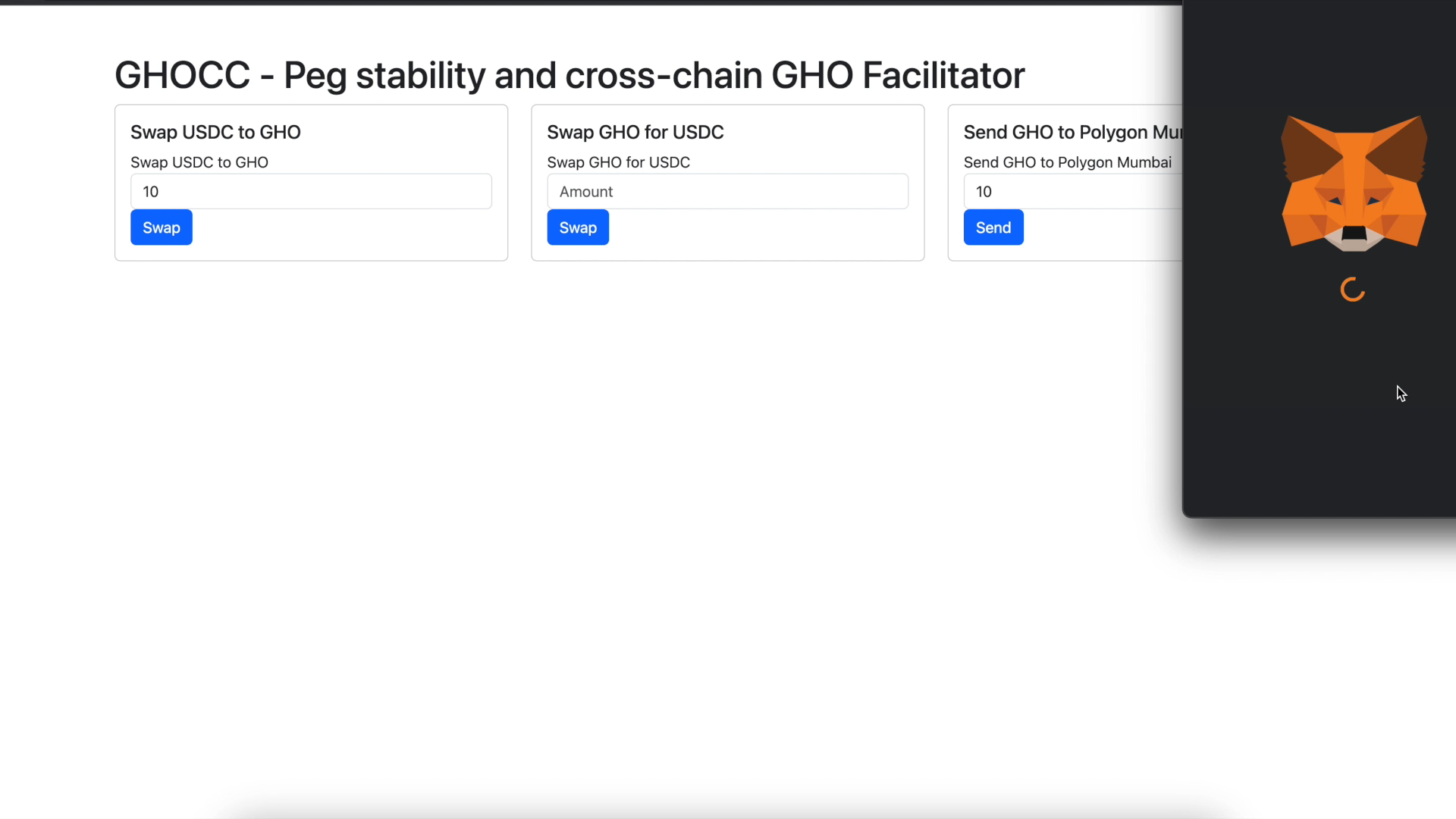Image resolution: width=1456 pixels, height=819 pixels.
Task: Click empty space right of first Swap button
Action: [x=341, y=227]
